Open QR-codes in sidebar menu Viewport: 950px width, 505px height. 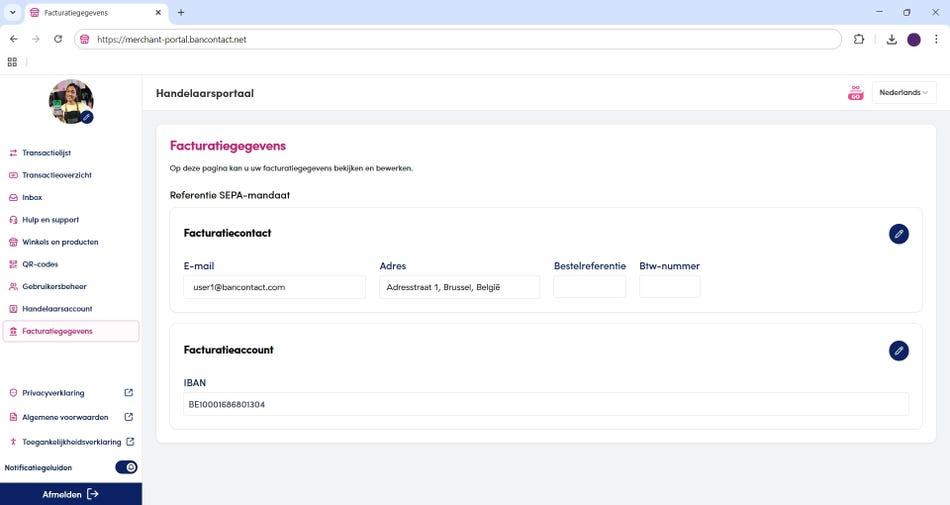tap(40, 264)
